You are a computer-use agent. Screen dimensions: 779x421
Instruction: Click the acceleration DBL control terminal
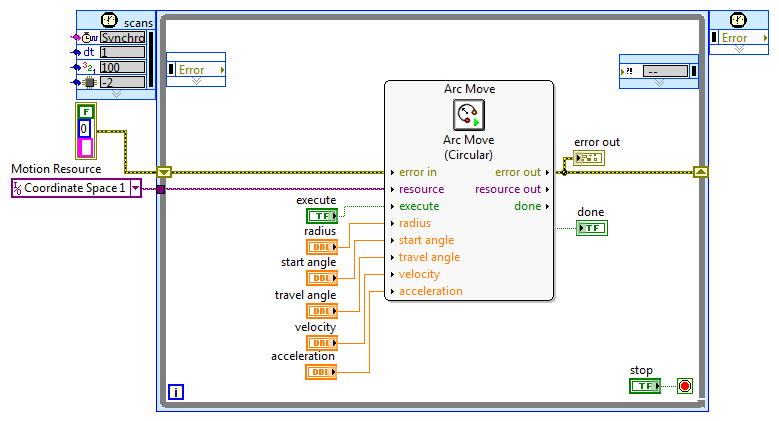321,372
